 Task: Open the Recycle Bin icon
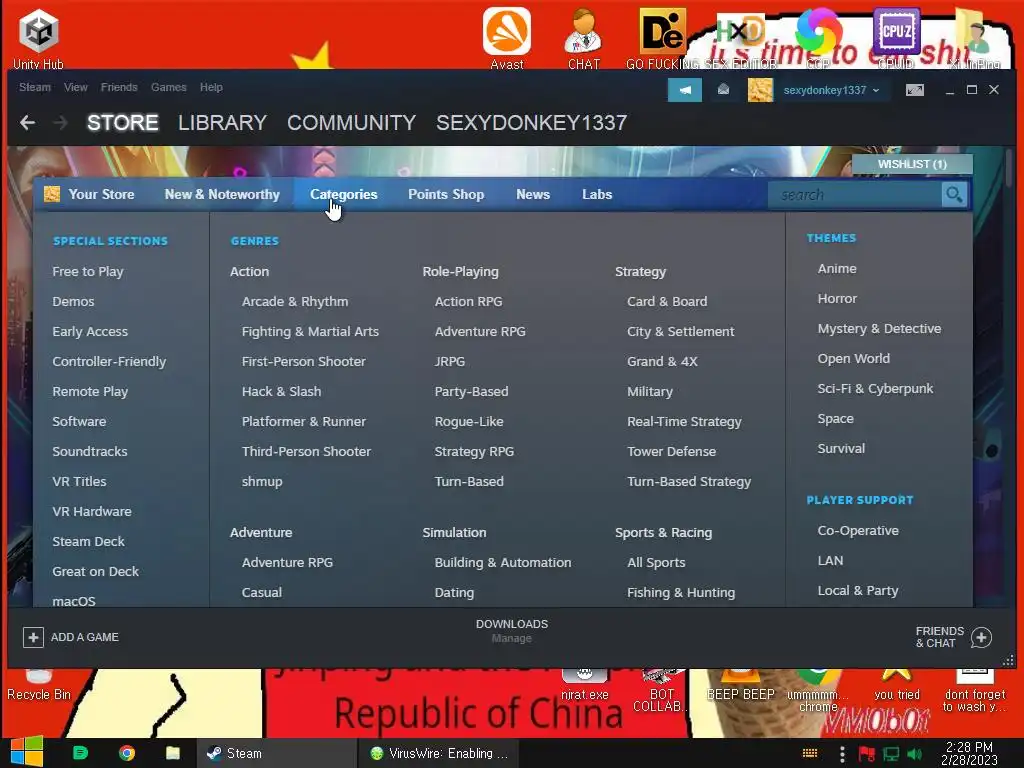pos(39,685)
